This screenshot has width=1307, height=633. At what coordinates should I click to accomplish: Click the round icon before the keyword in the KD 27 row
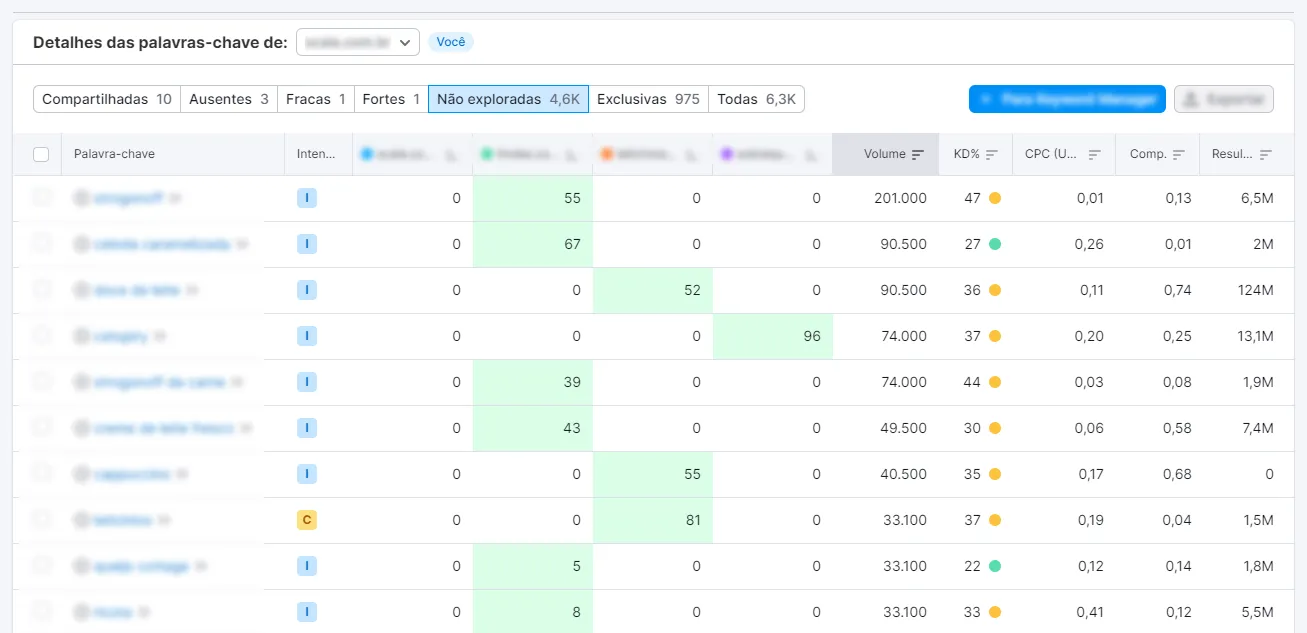pos(81,244)
